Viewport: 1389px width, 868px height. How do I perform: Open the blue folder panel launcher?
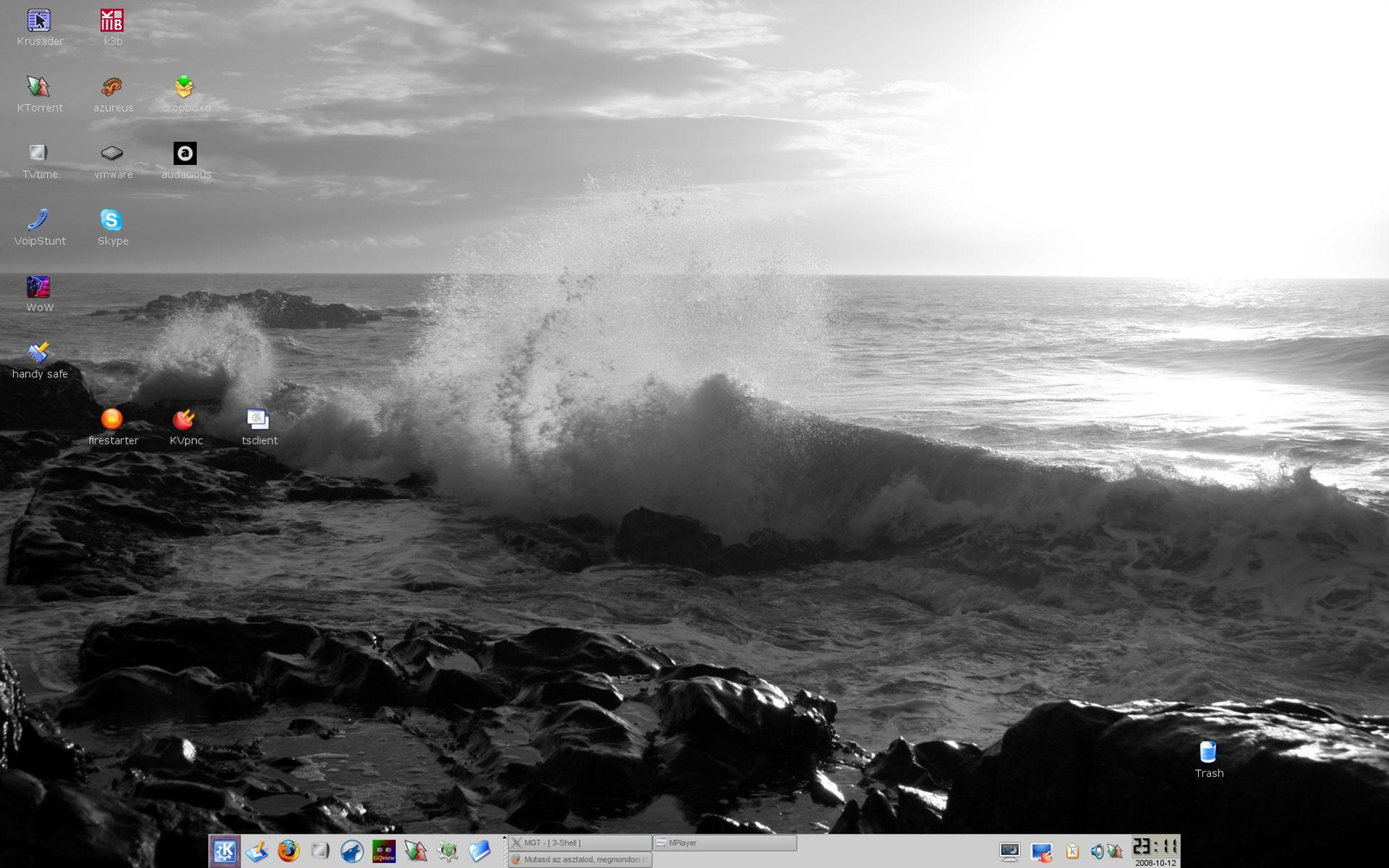point(479,852)
